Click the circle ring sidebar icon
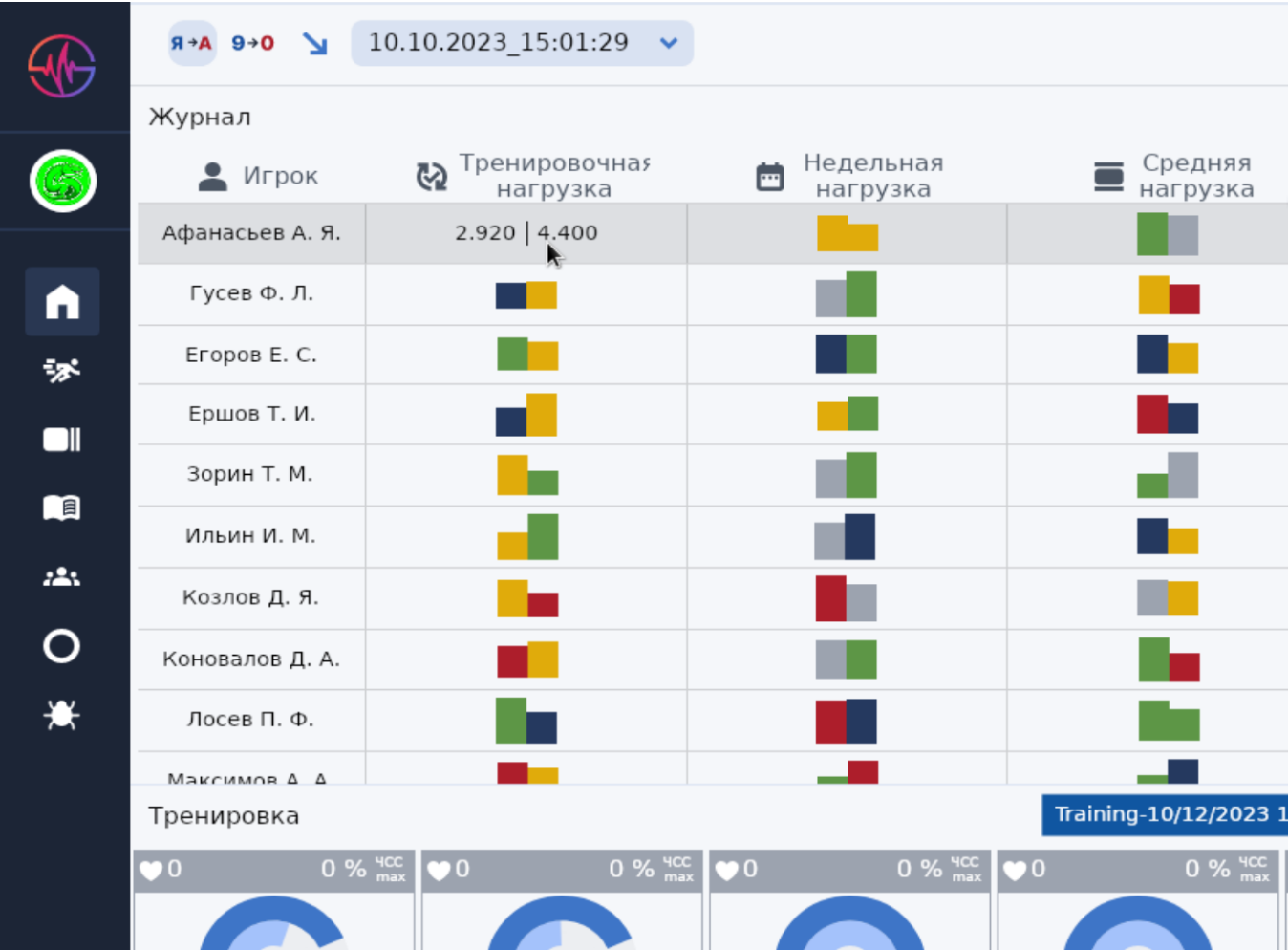 (62, 646)
